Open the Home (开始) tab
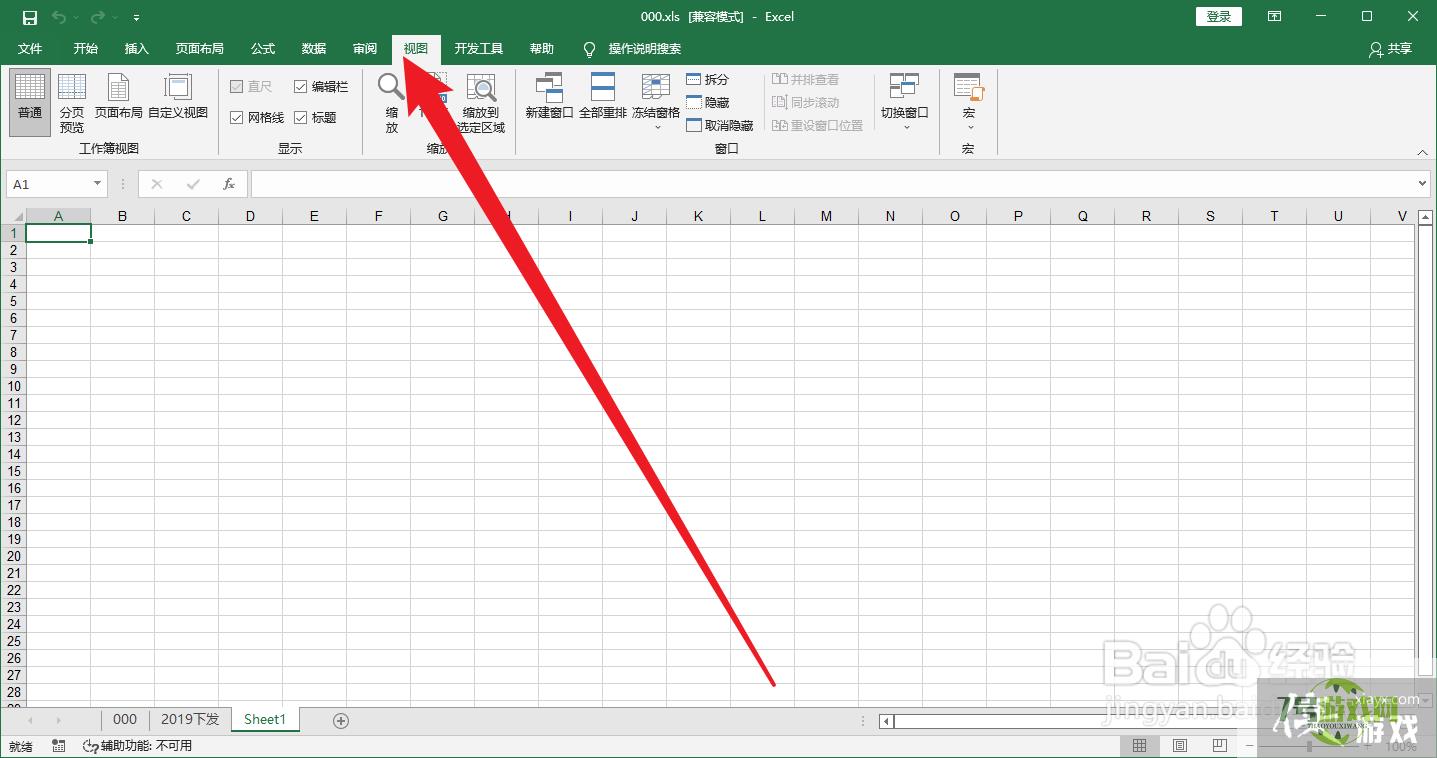This screenshot has width=1437, height=758. pyautogui.click(x=86, y=49)
